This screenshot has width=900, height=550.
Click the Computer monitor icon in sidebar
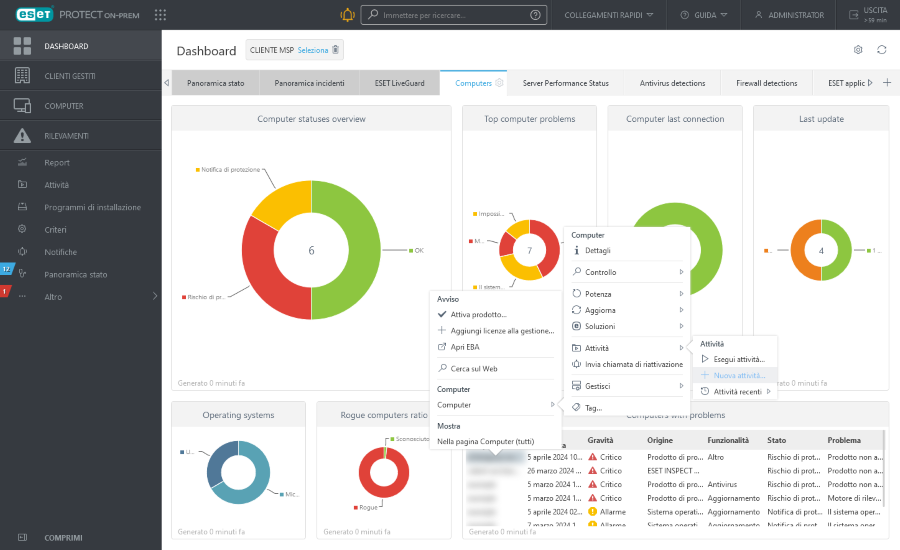point(22,106)
